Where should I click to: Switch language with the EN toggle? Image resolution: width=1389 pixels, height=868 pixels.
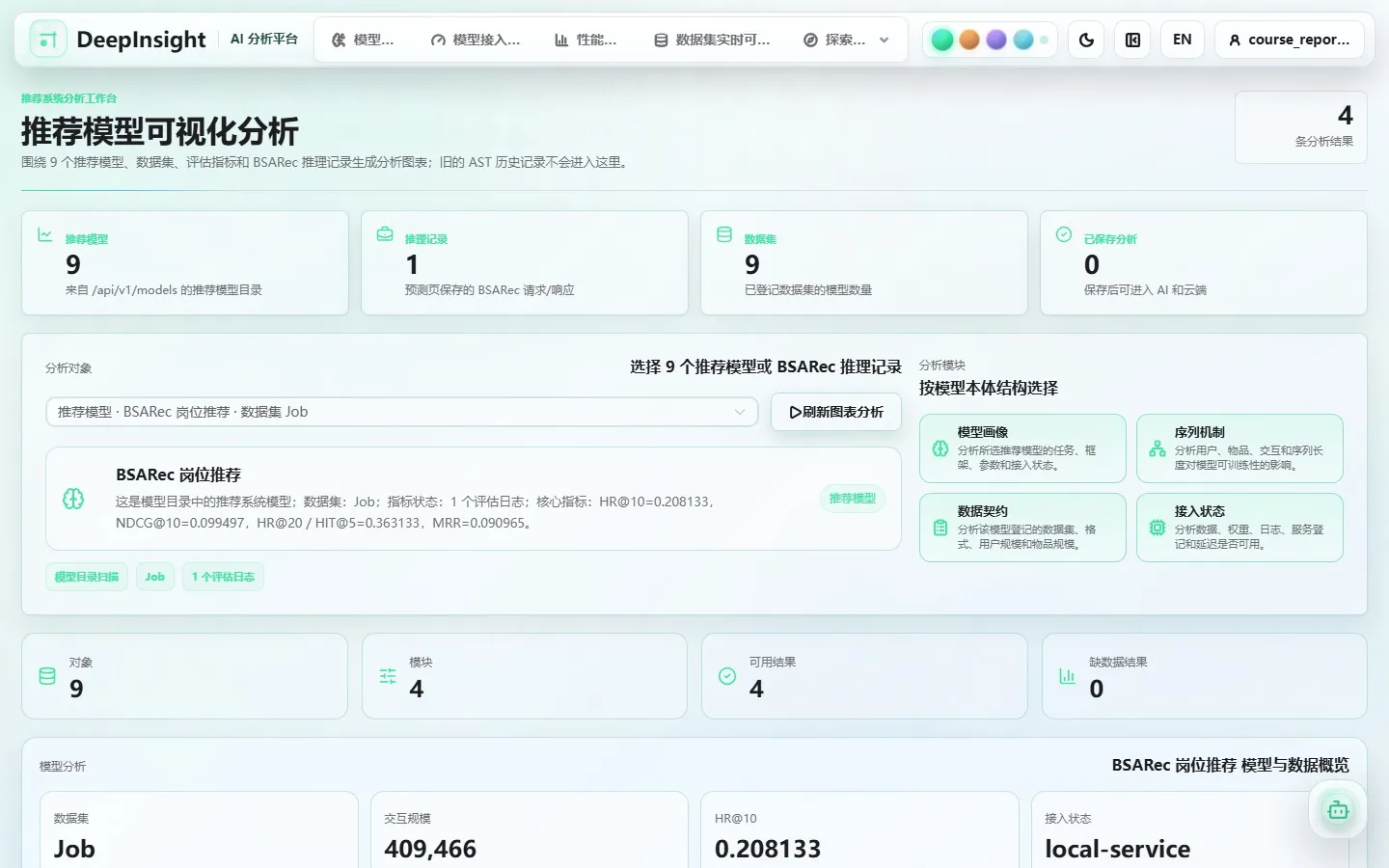click(x=1182, y=40)
